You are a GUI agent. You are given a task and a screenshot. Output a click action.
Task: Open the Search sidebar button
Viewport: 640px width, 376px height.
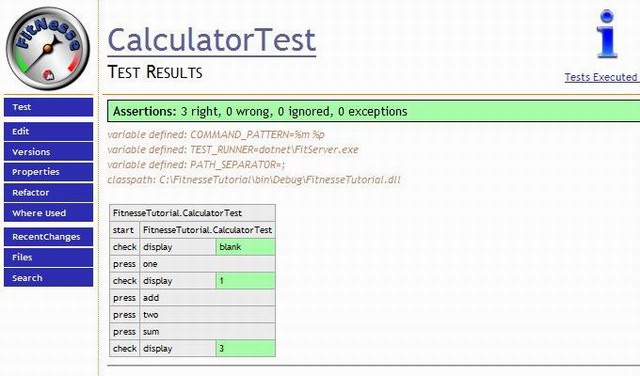(x=49, y=278)
